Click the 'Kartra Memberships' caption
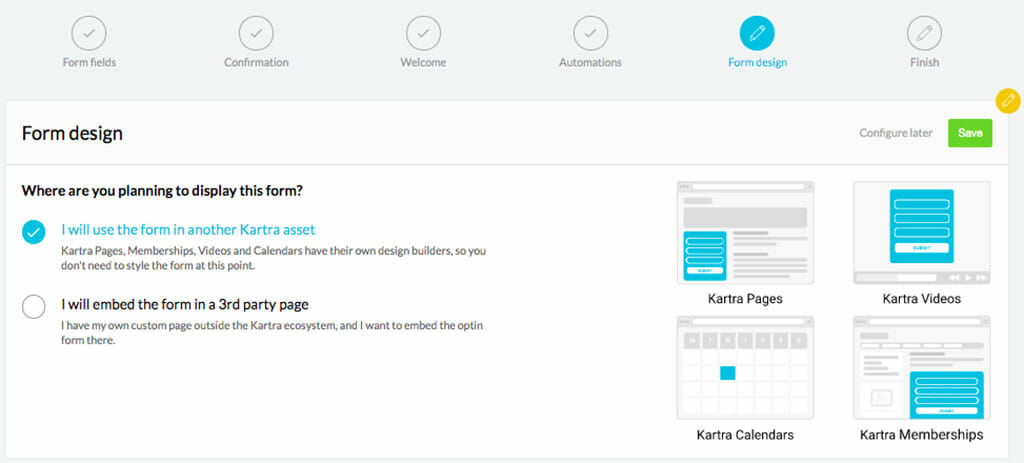Image resolution: width=1024 pixels, height=463 pixels. [921, 435]
